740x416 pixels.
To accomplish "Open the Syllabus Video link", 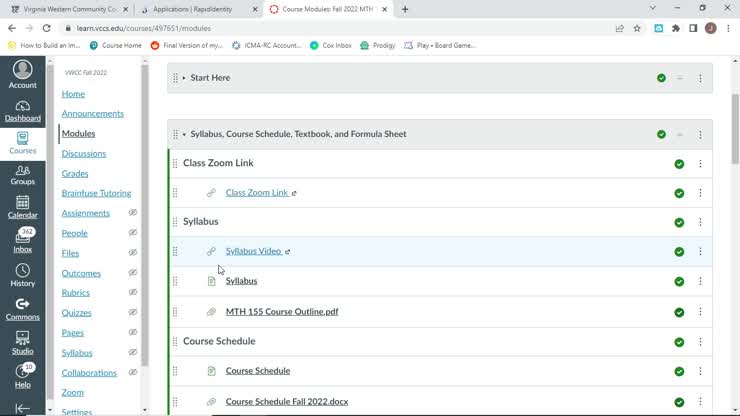I will pyautogui.click(x=253, y=251).
